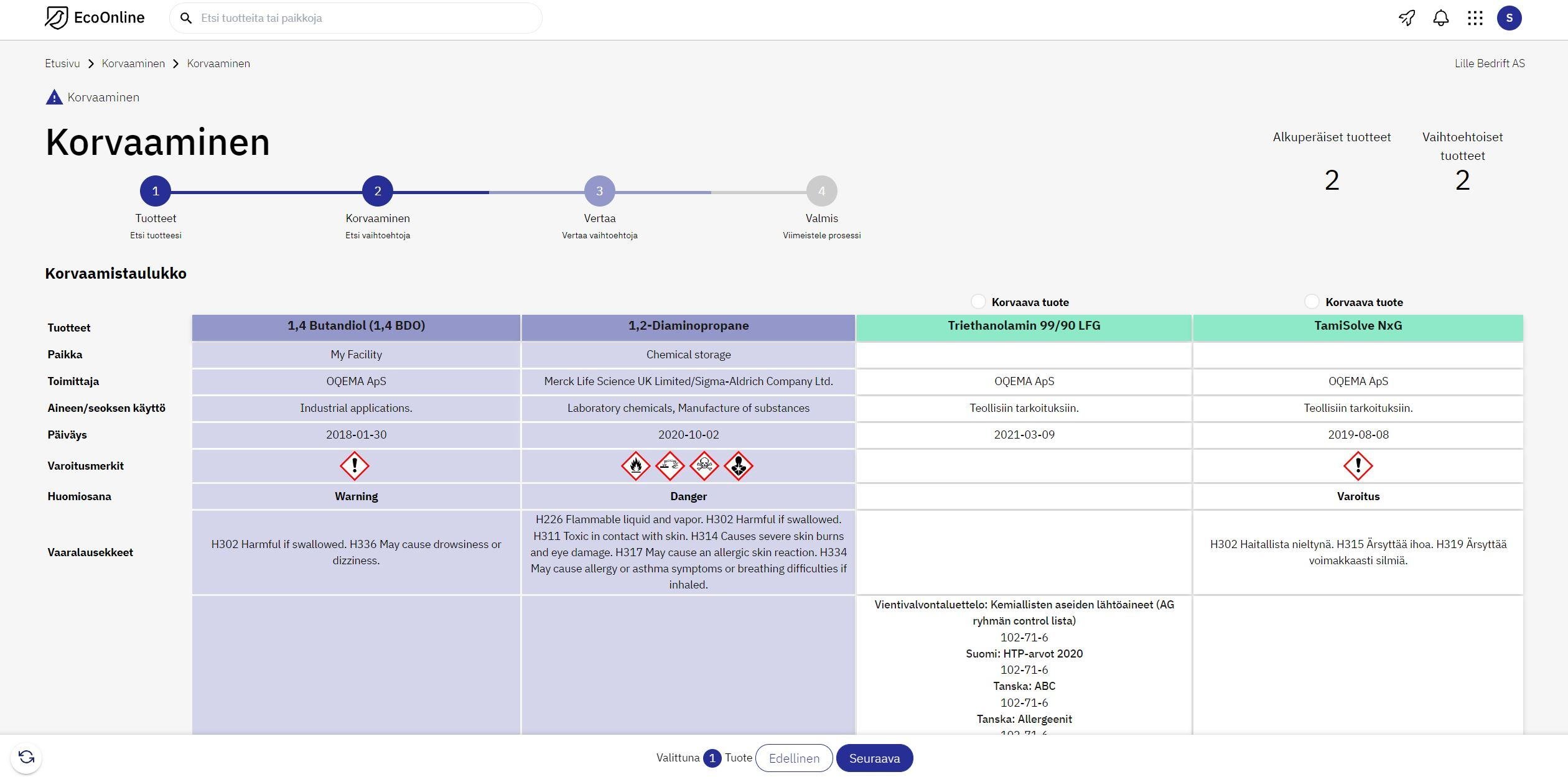
Task: Click the Chemical storage cell
Action: click(688, 355)
